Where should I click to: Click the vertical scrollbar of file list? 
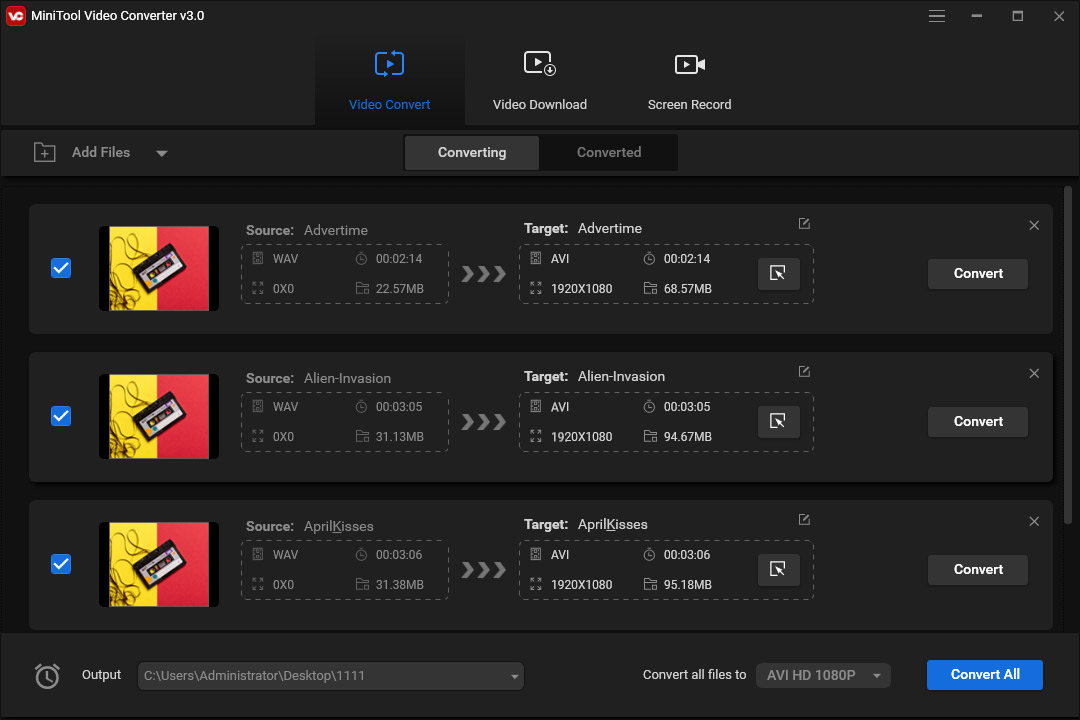click(1068, 355)
